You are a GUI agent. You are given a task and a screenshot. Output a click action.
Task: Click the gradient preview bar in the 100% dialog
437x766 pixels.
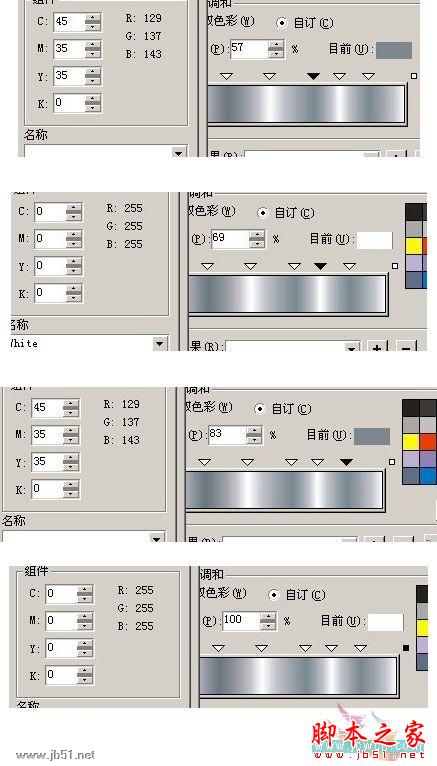click(298, 676)
